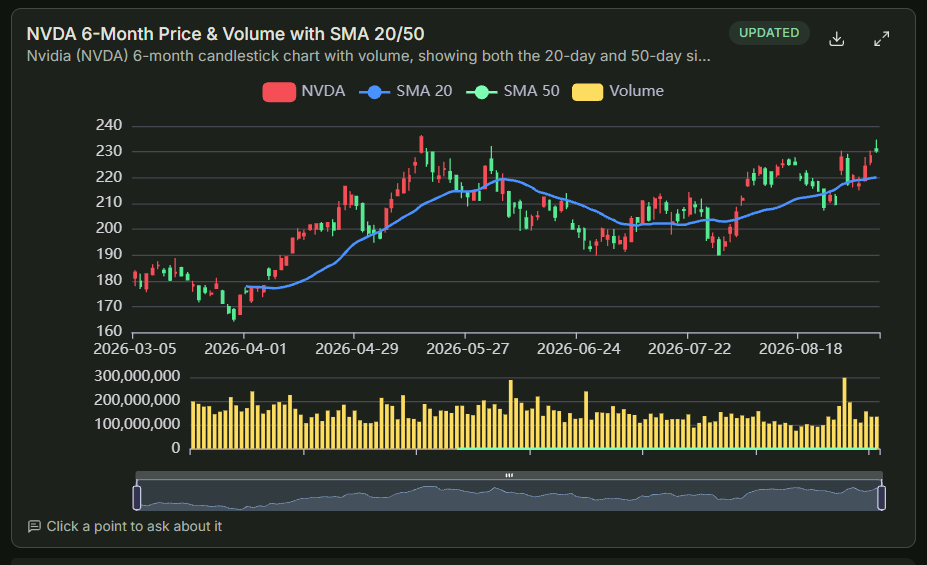Click the yellow Volume legend swatch
The height and width of the screenshot is (565, 927).
pyautogui.click(x=588, y=92)
